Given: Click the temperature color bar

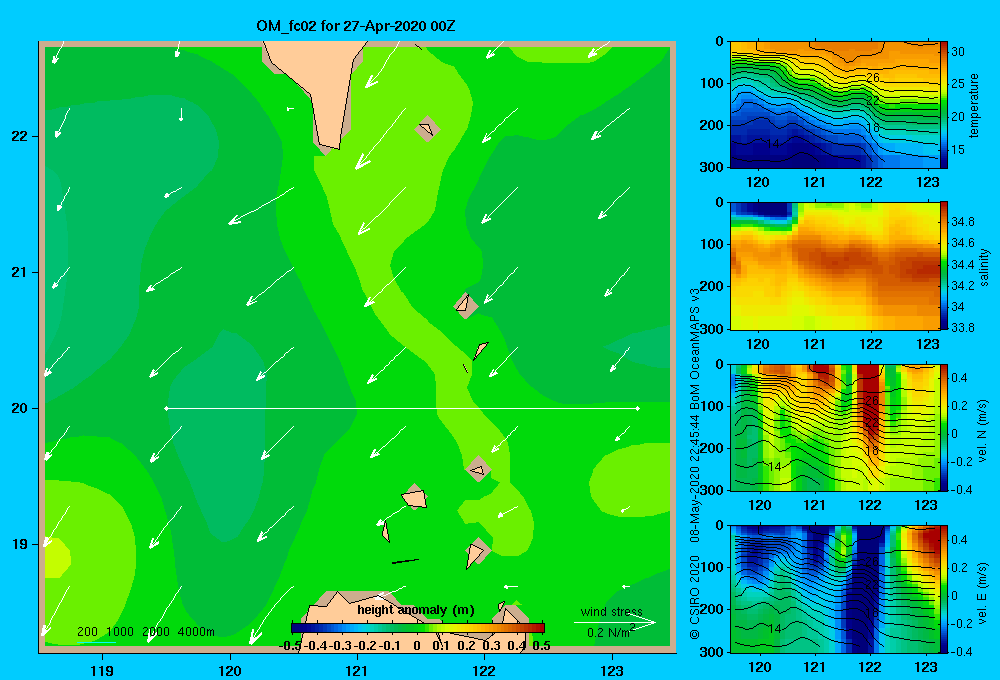Looking at the screenshot, I should point(944,105).
